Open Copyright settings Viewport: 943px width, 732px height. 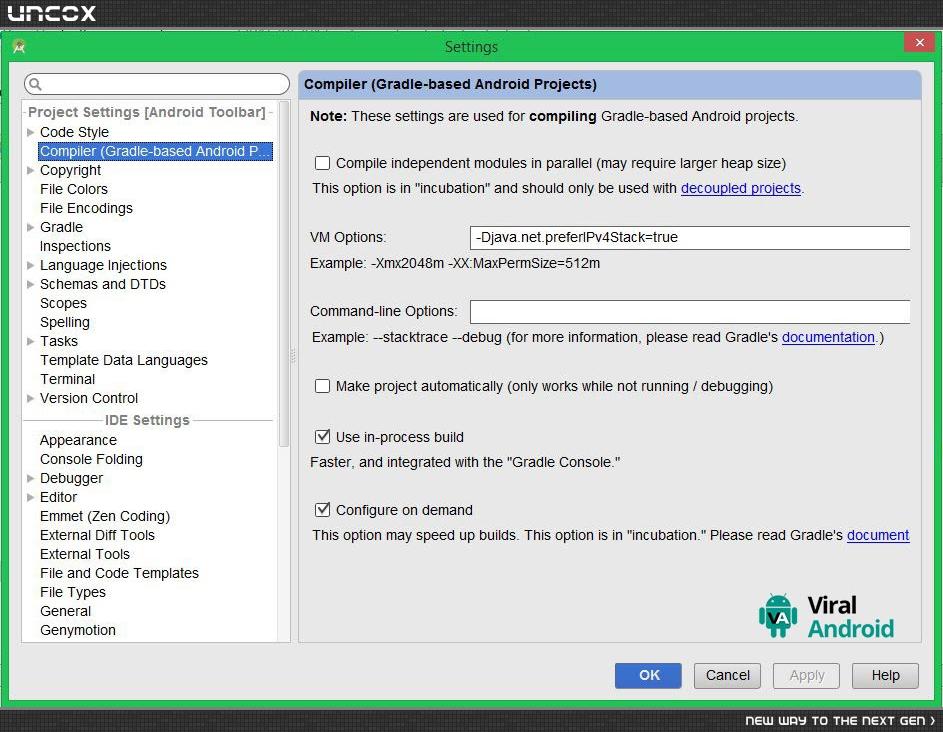[70, 170]
